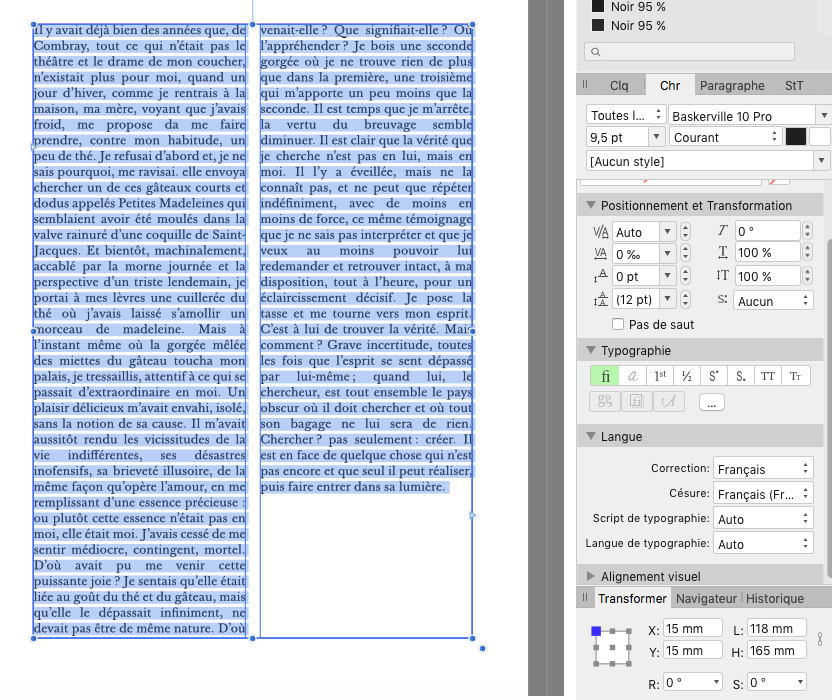This screenshot has width=832, height=700.
Task: Open the Courant font style dropdown
Action: click(725, 137)
